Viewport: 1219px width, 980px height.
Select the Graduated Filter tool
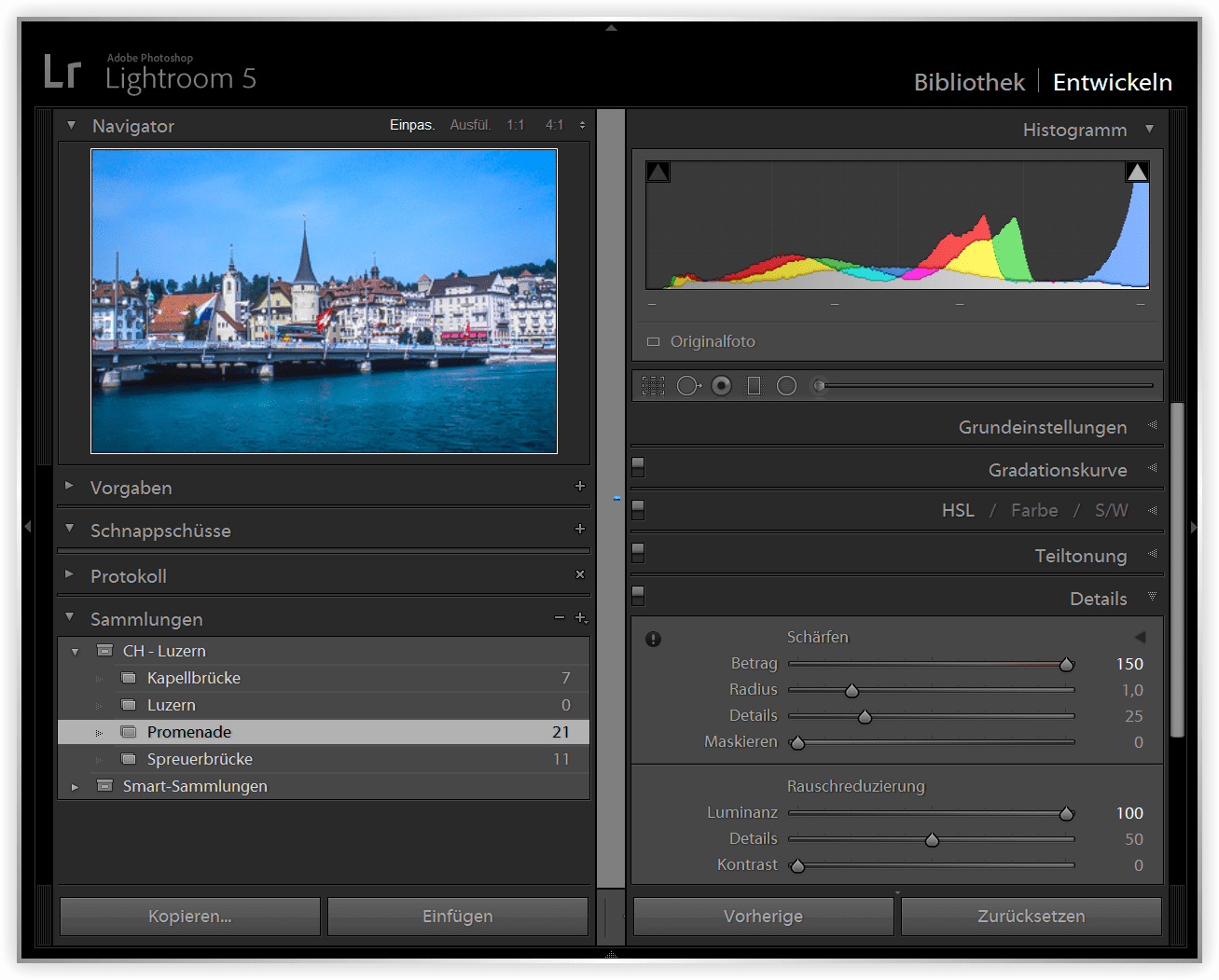click(754, 385)
